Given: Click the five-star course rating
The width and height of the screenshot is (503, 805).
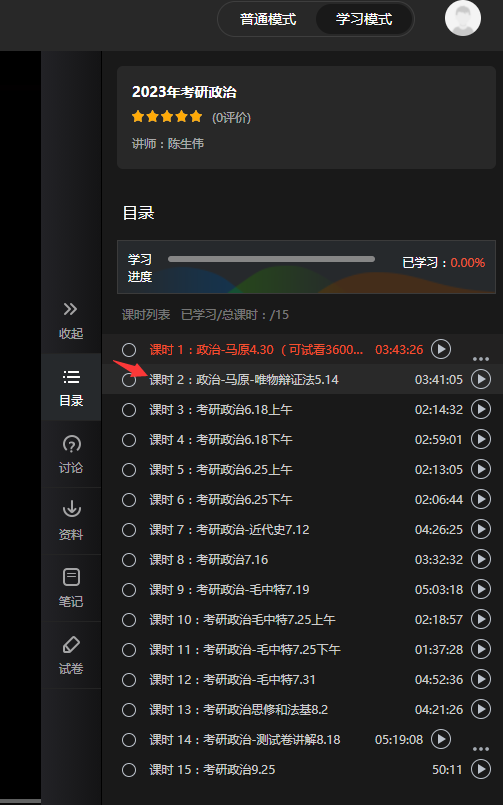Looking at the screenshot, I should tap(167, 117).
